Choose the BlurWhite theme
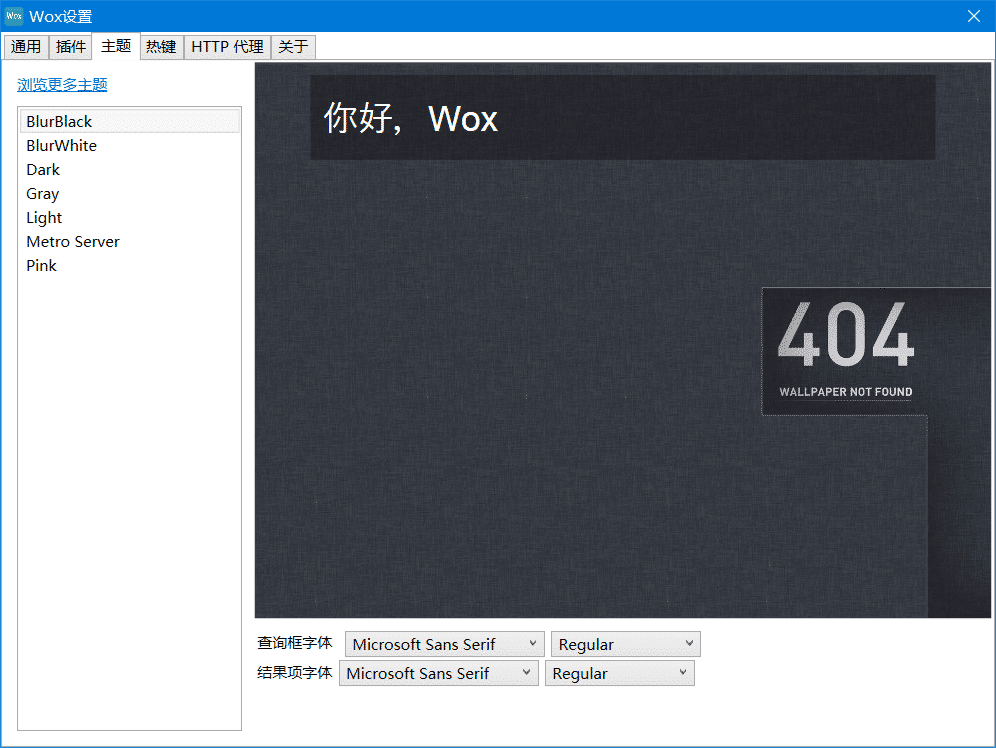Screen dimensions: 996x748 (x=130, y=145)
